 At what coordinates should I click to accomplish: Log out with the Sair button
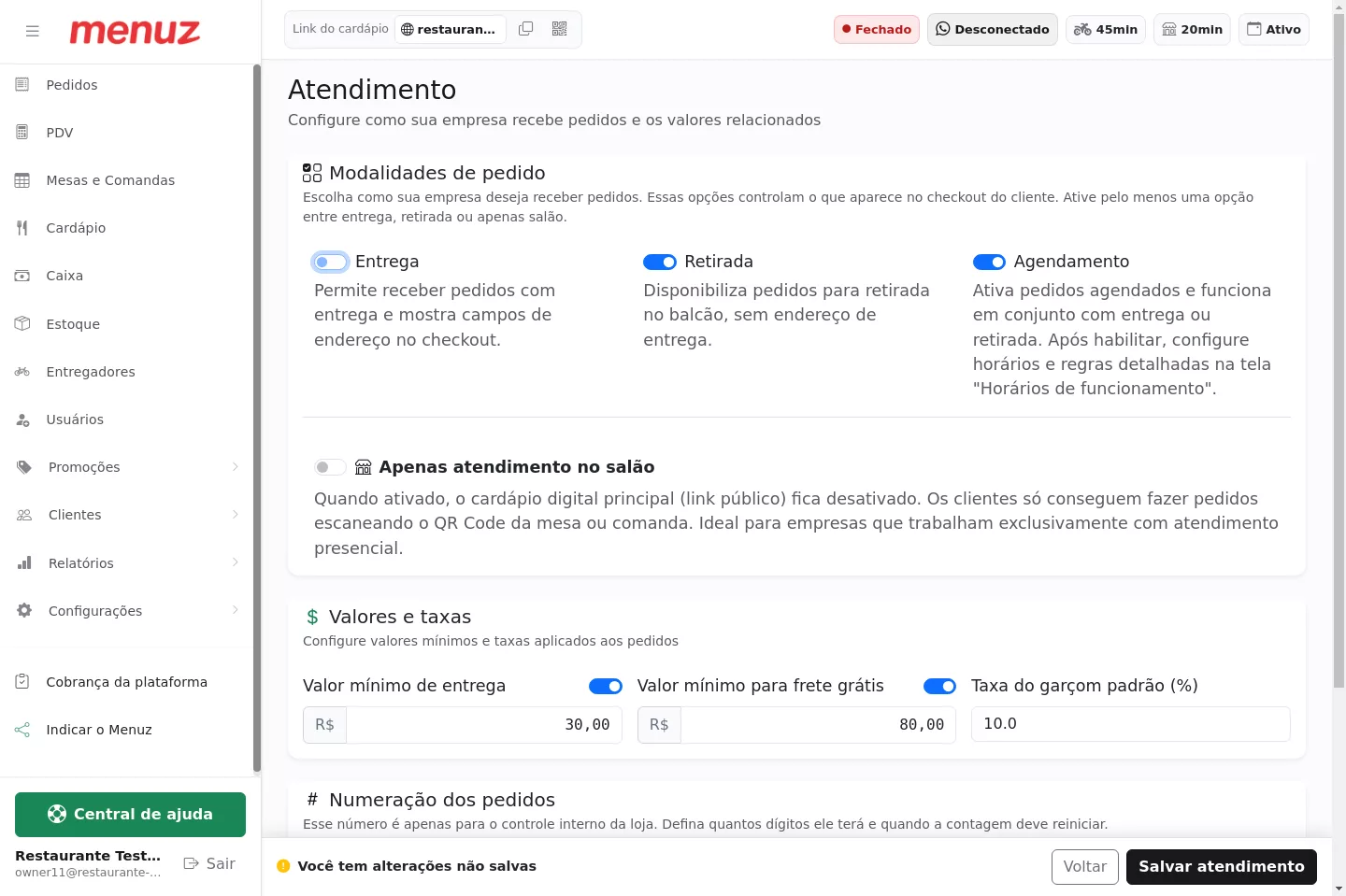[x=209, y=863]
